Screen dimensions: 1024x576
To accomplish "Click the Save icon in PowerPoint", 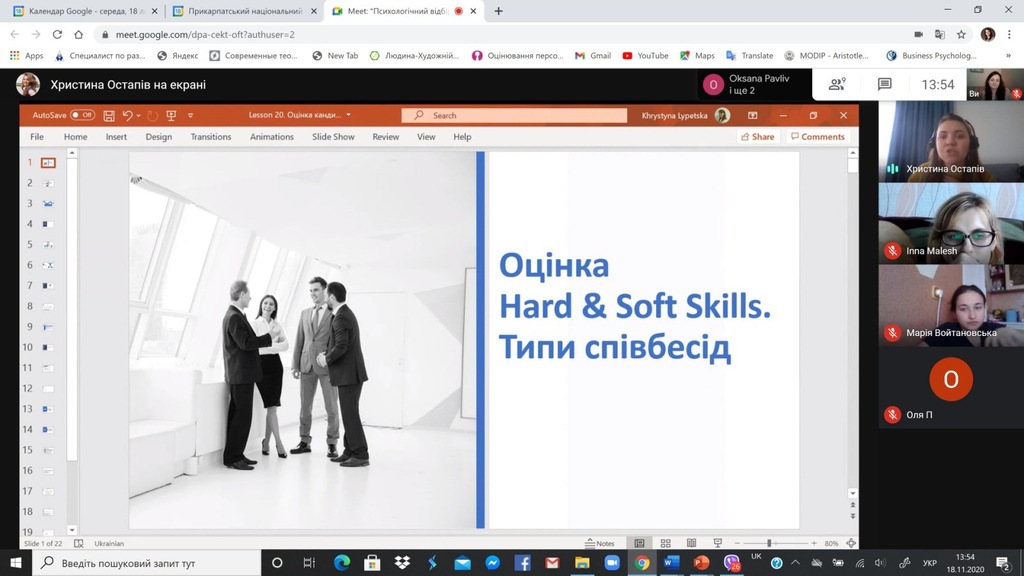I will coord(109,116).
